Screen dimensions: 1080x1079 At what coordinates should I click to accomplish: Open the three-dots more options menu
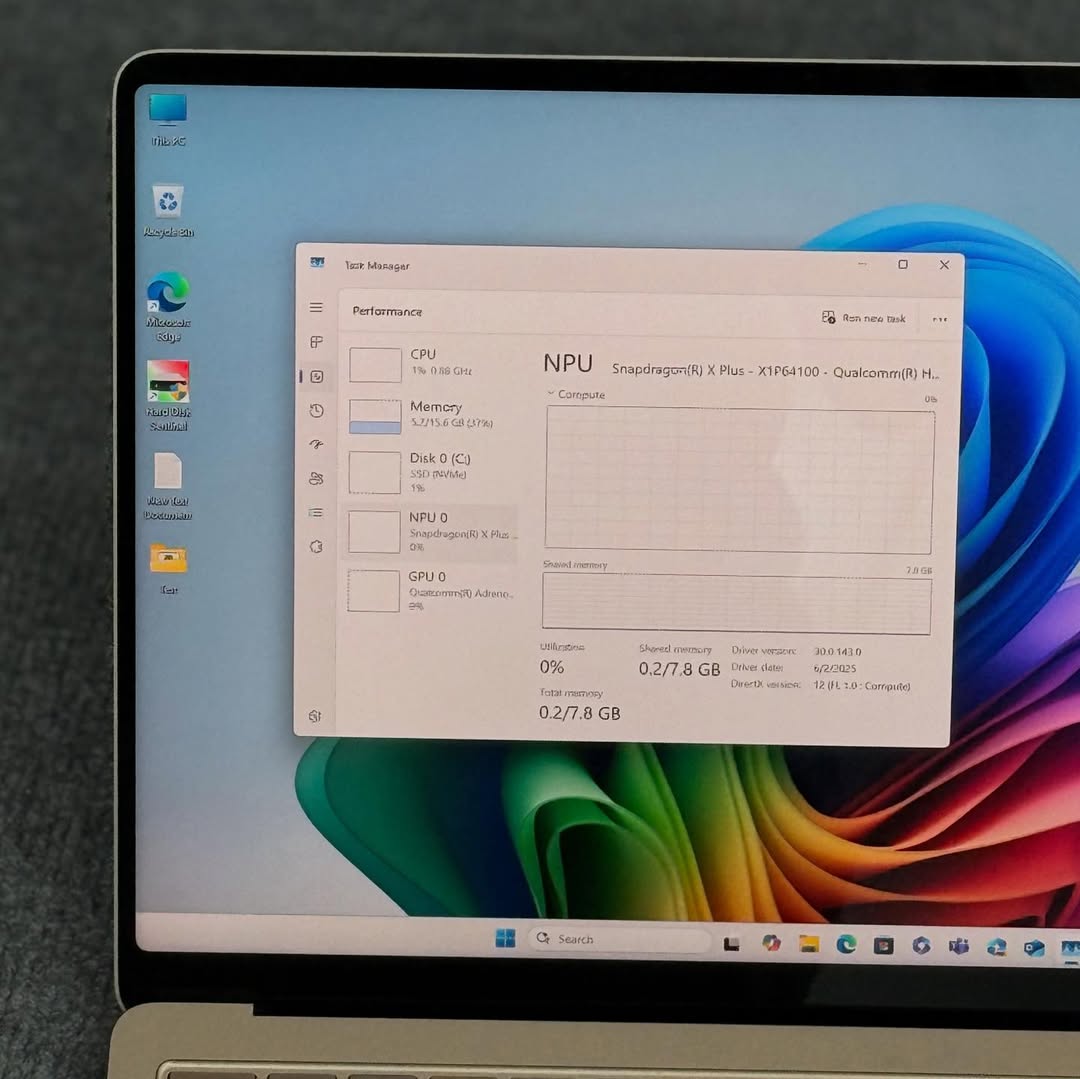coord(939,319)
